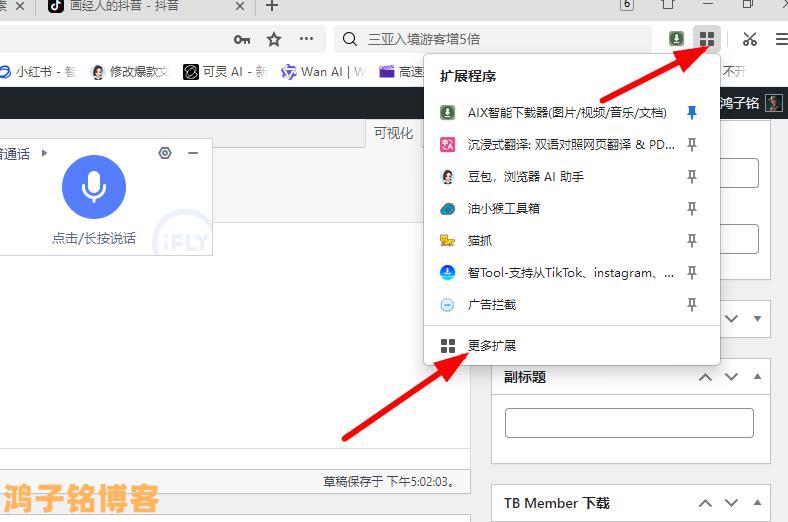This screenshot has width=788, height=522.
Task: Pin the 广告拦截 extension
Action: (x=691, y=305)
